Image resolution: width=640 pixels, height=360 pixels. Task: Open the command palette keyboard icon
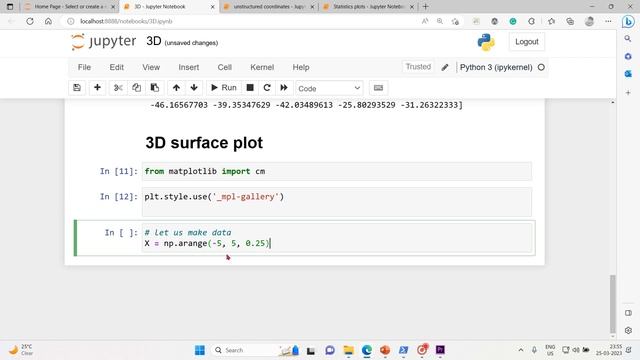coord(378,88)
